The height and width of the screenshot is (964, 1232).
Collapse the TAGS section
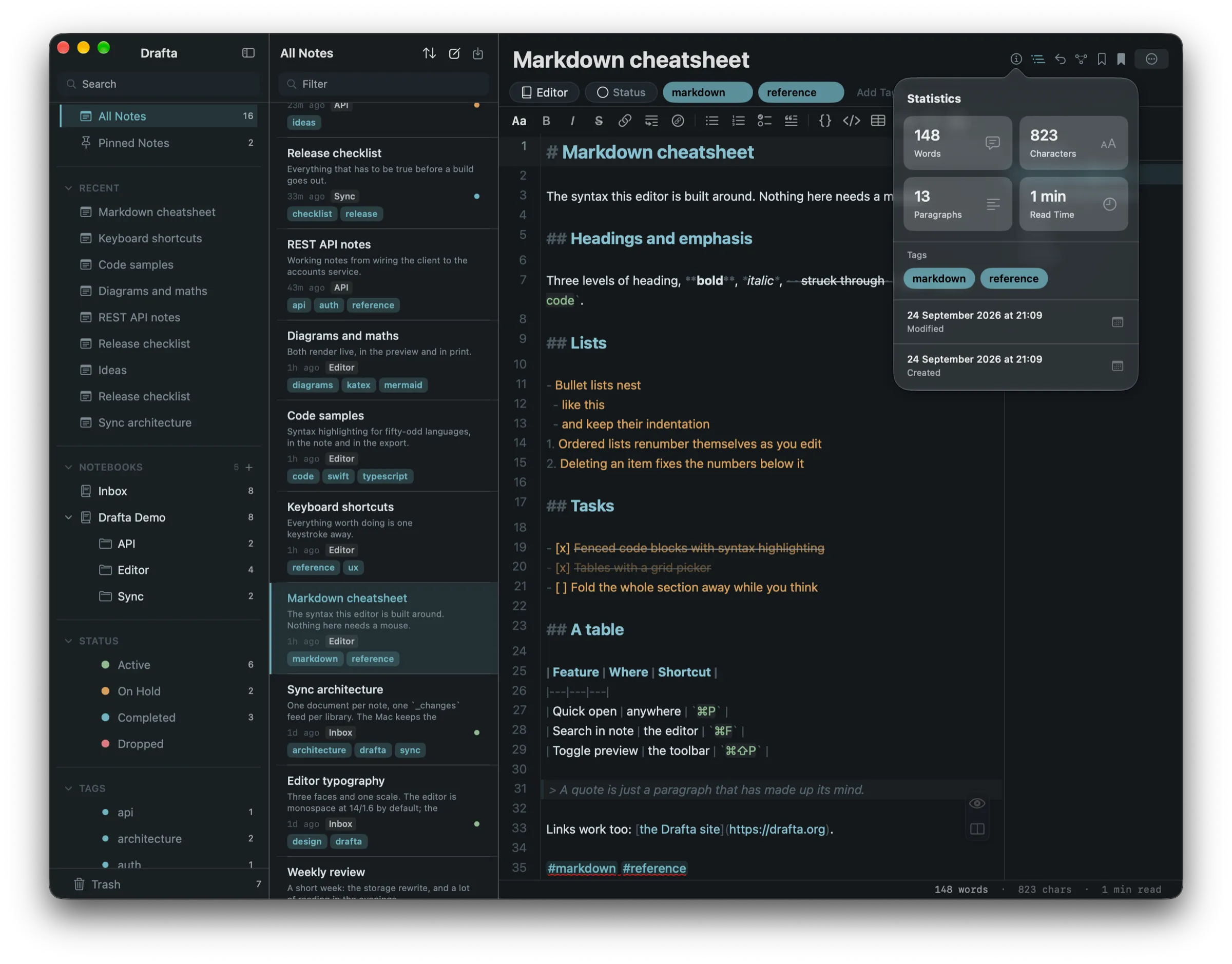tap(68, 788)
